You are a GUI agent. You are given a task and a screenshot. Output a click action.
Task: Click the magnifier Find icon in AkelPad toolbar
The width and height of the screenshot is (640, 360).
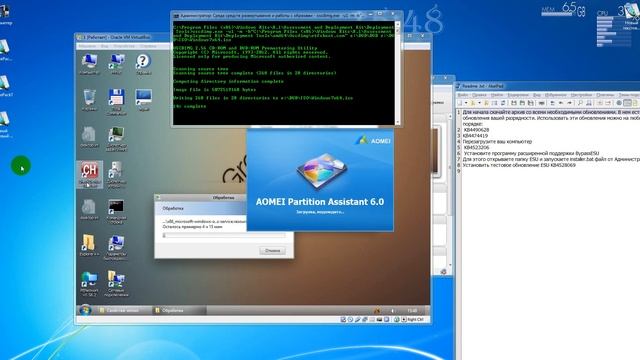pyautogui.click(x=580, y=103)
